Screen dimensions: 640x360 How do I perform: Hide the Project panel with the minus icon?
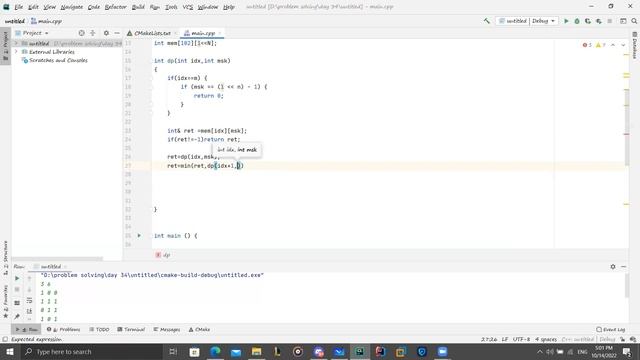[117, 33]
